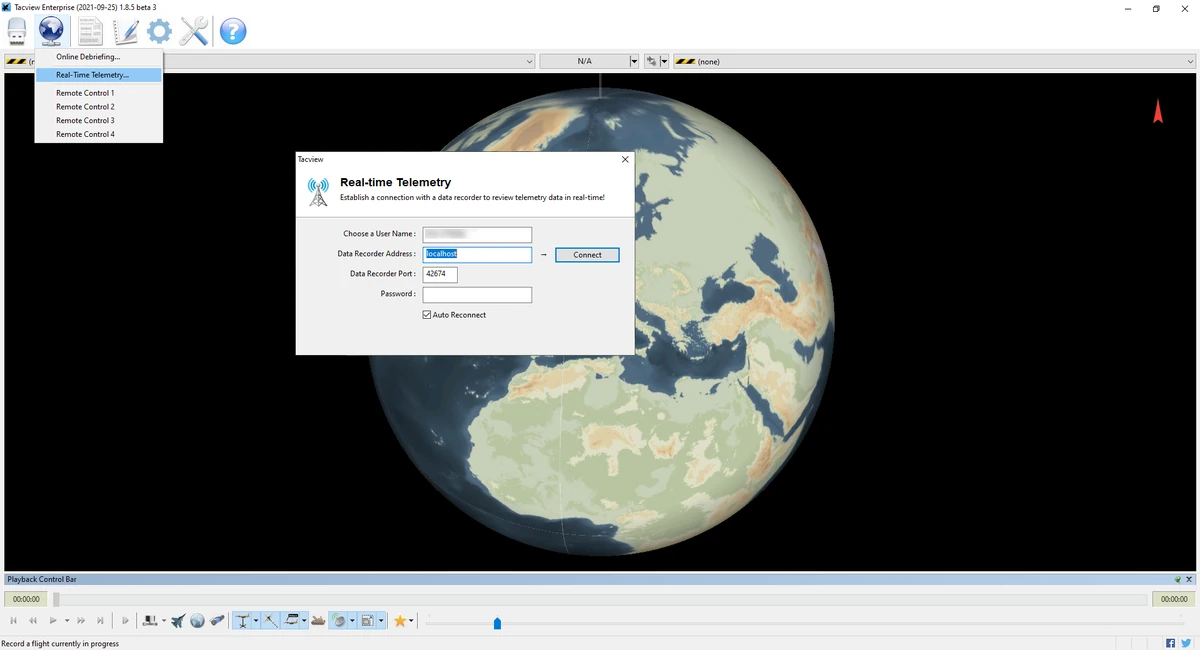Open the Facebook icon in status bar

point(1171,643)
